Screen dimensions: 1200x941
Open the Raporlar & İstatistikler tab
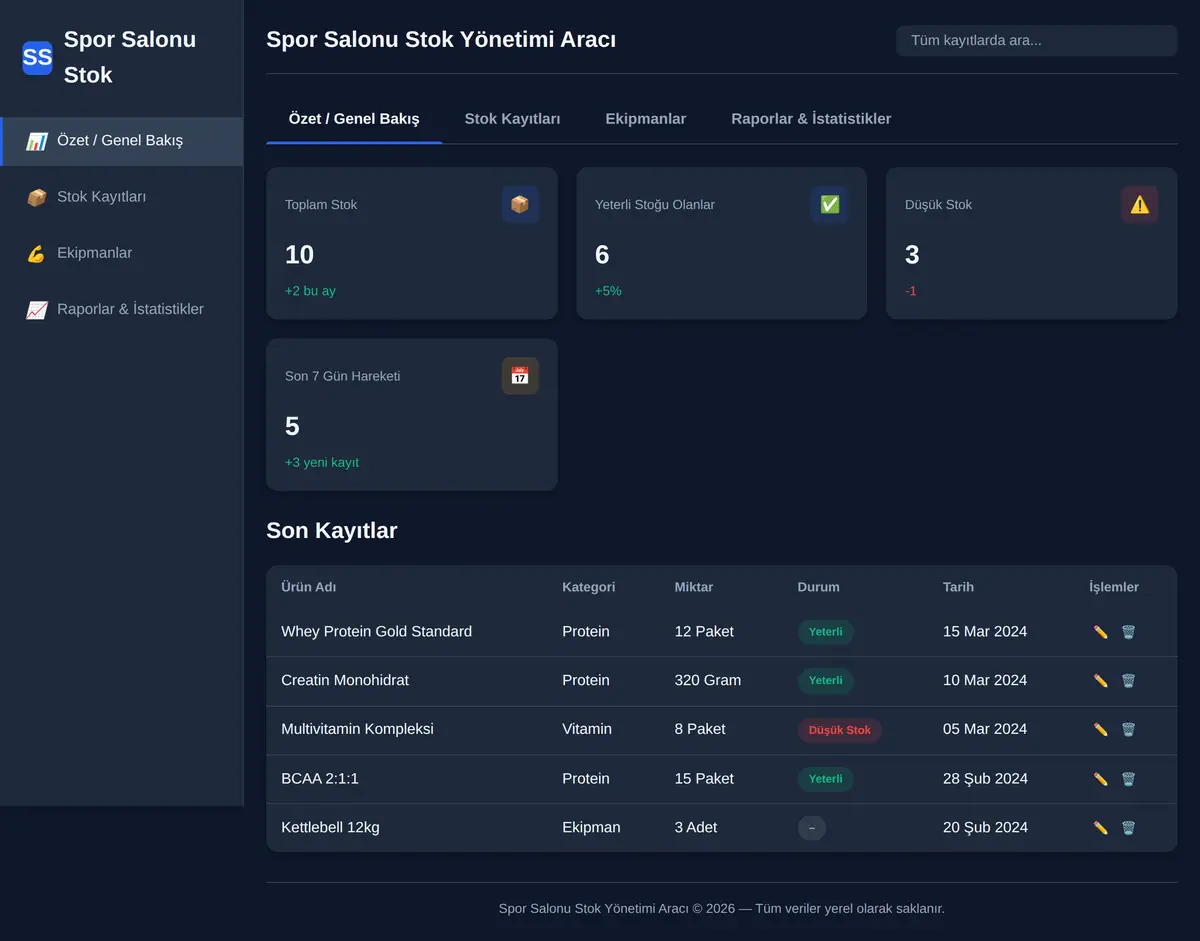[x=811, y=118]
